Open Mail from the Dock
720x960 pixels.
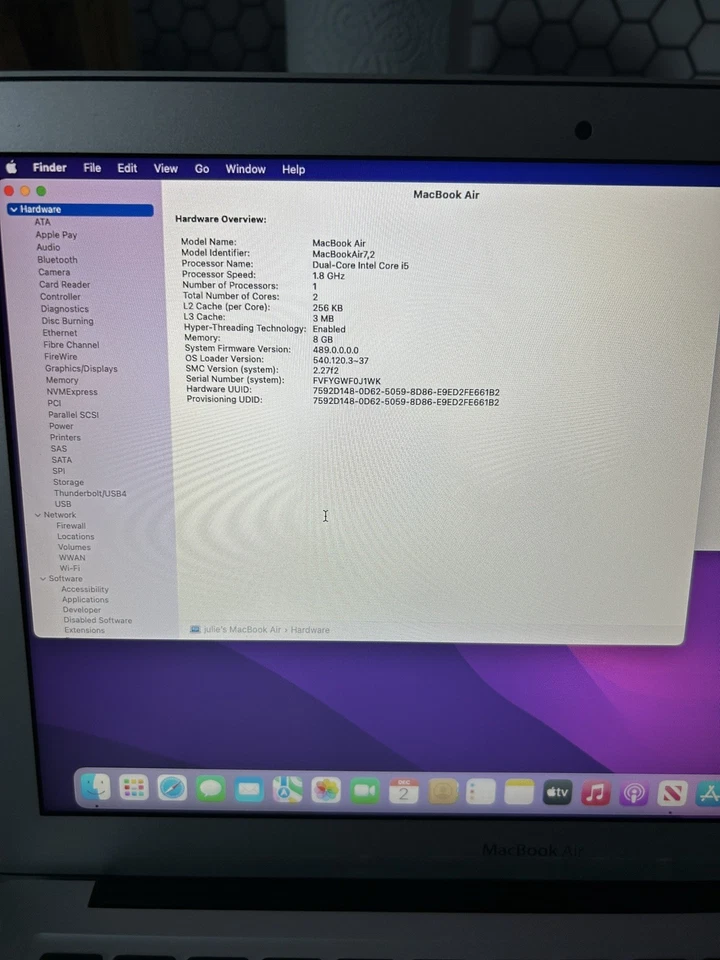(x=249, y=789)
